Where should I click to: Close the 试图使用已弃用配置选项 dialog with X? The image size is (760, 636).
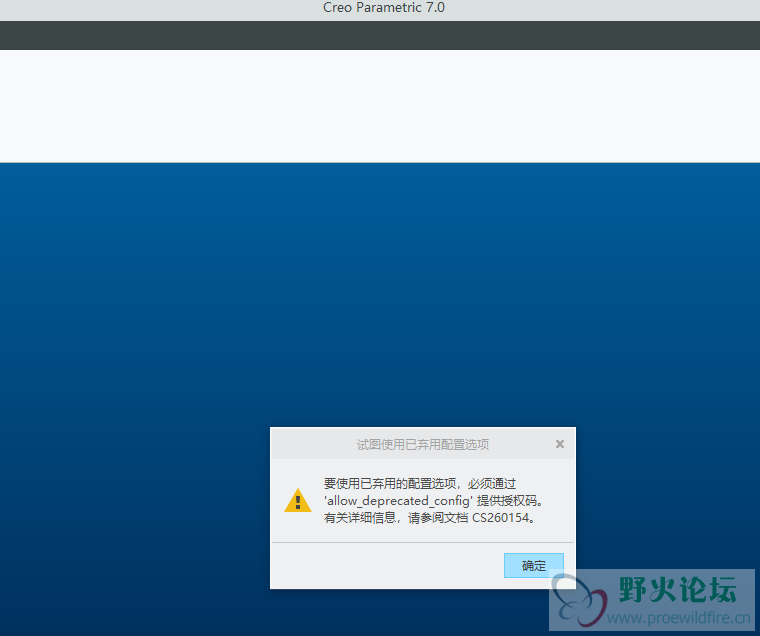pos(560,444)
